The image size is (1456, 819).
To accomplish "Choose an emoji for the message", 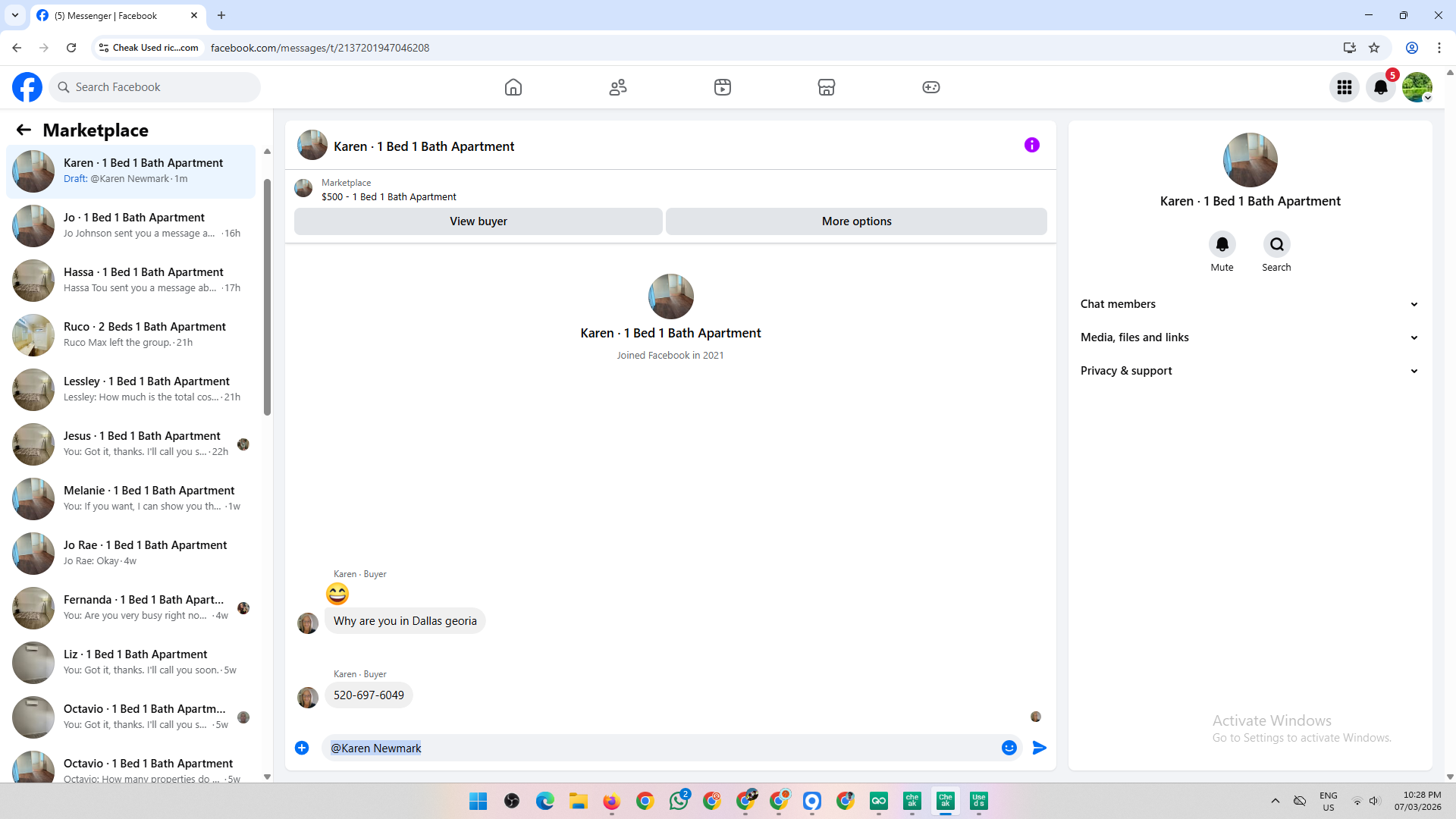I will 1009,748.
